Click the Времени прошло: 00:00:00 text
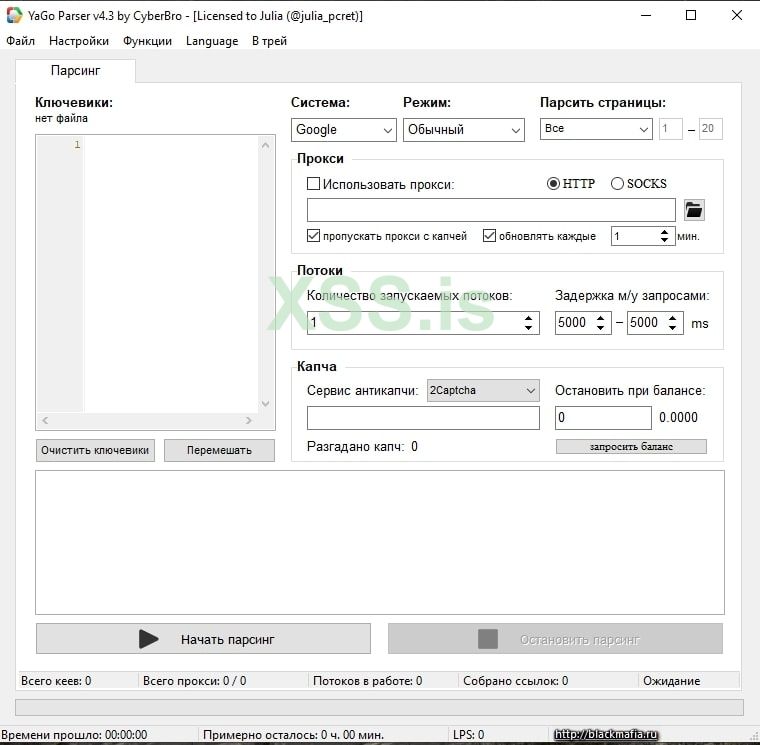This screenshot has width=760, height=745. 74,735
